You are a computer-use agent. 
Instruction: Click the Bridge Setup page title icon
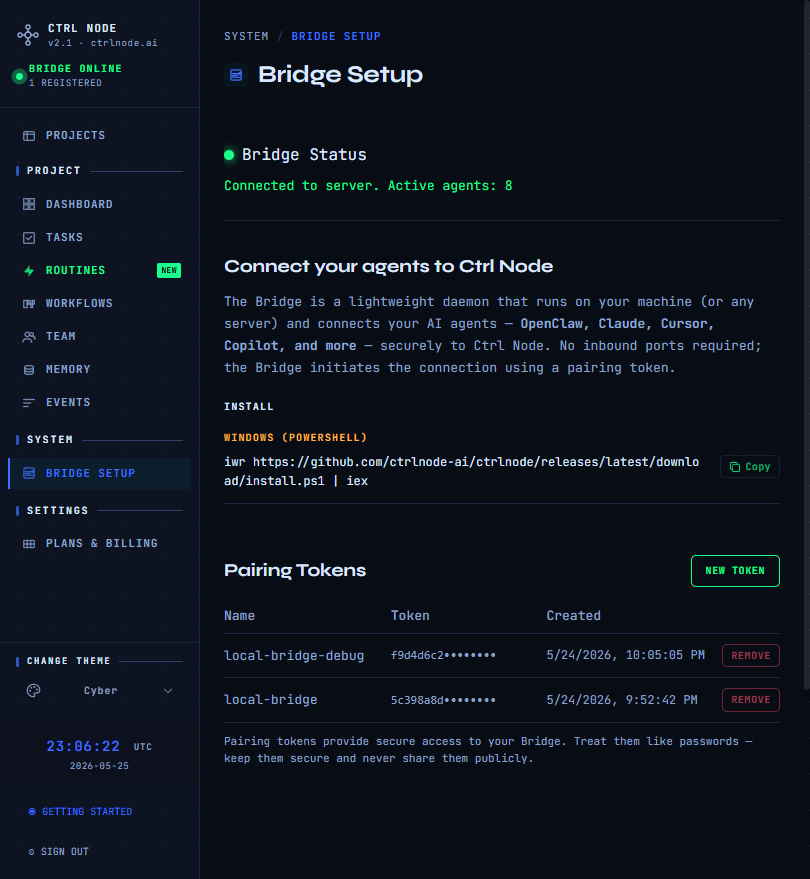(236, 75)
